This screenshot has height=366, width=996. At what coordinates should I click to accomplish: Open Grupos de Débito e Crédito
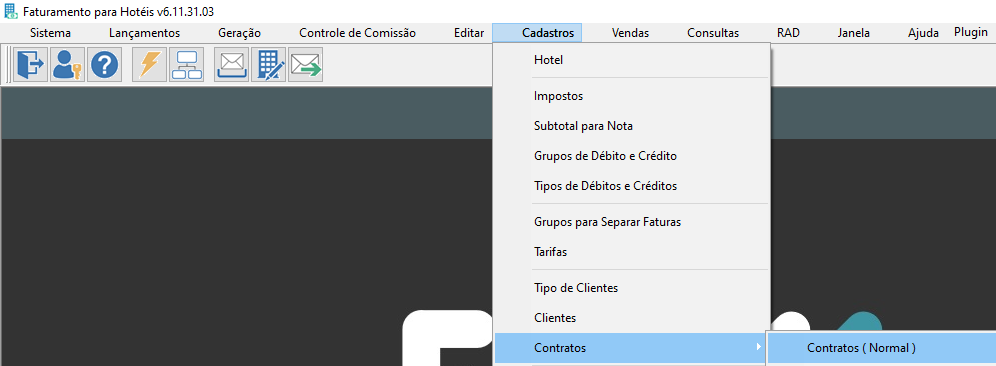tap(631, 156)
